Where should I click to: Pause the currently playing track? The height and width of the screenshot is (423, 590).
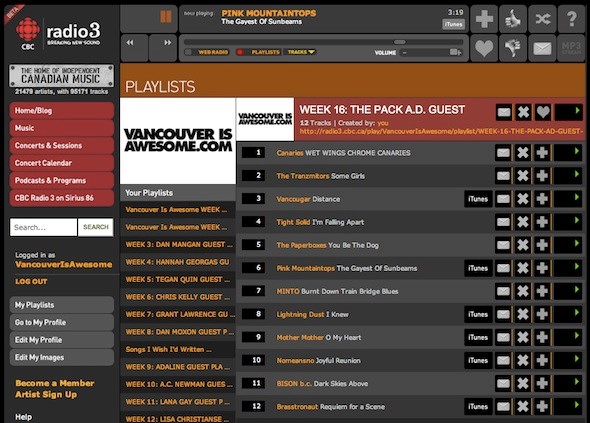(166, 17)
